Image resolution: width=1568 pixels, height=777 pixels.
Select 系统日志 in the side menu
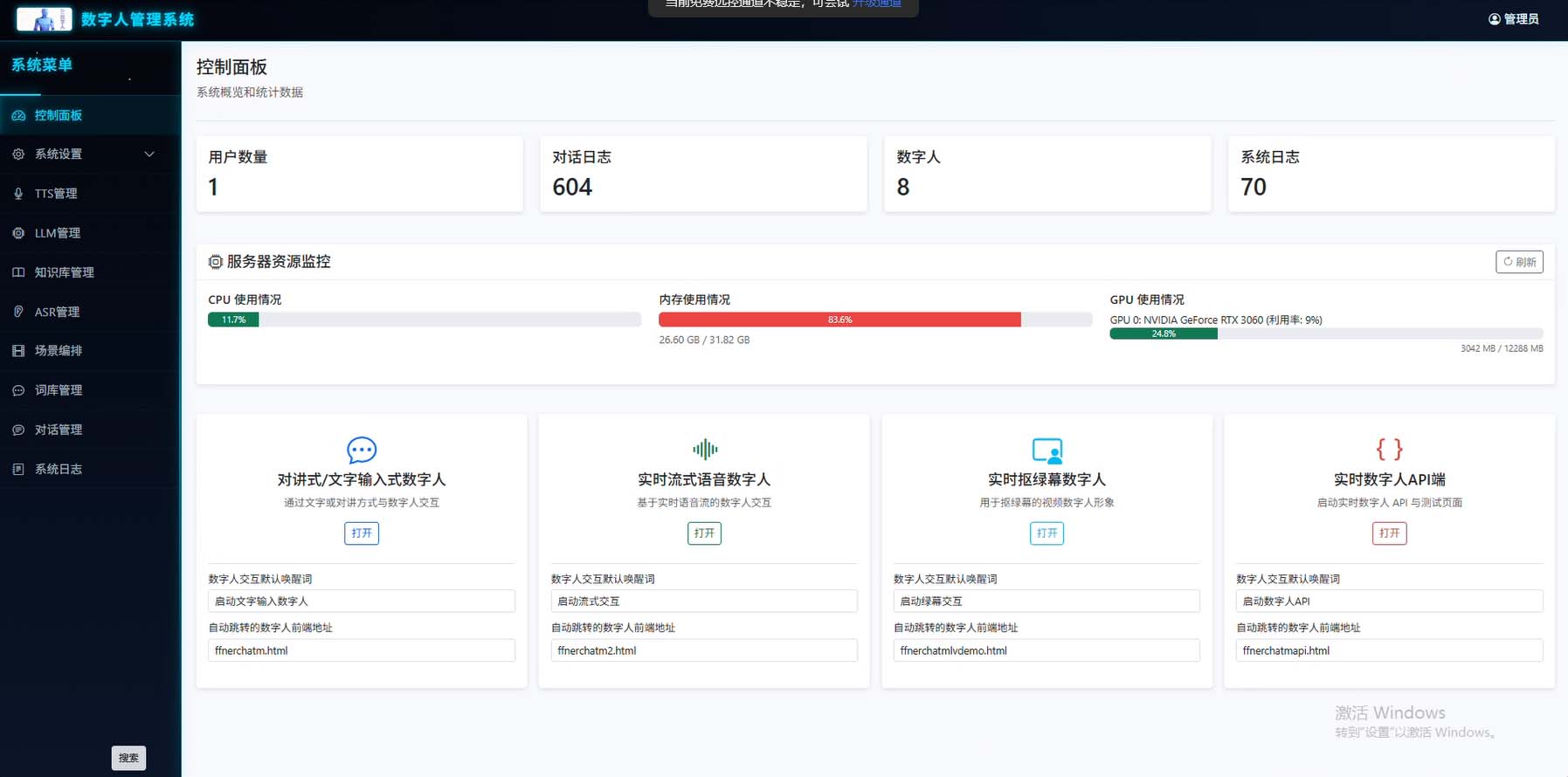58,469
